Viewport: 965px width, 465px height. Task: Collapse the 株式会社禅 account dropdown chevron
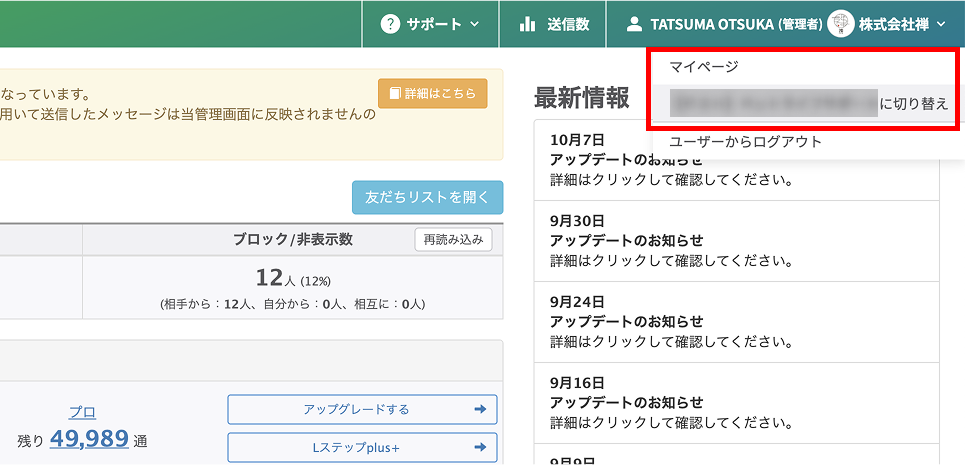(941, 24)
